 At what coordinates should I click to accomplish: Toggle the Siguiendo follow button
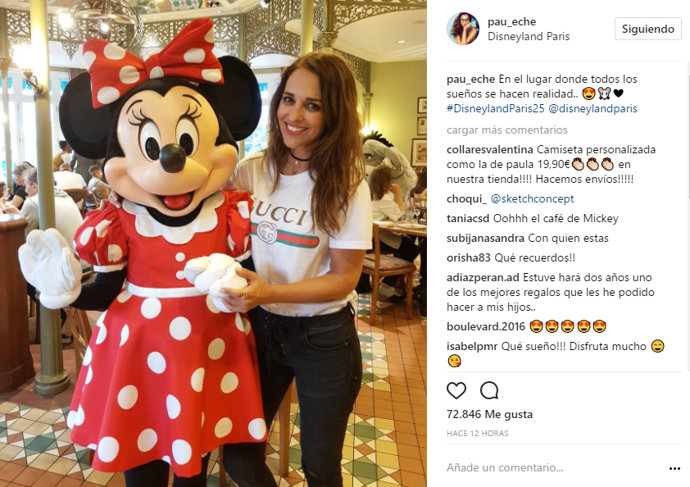[x=648, y=29]
